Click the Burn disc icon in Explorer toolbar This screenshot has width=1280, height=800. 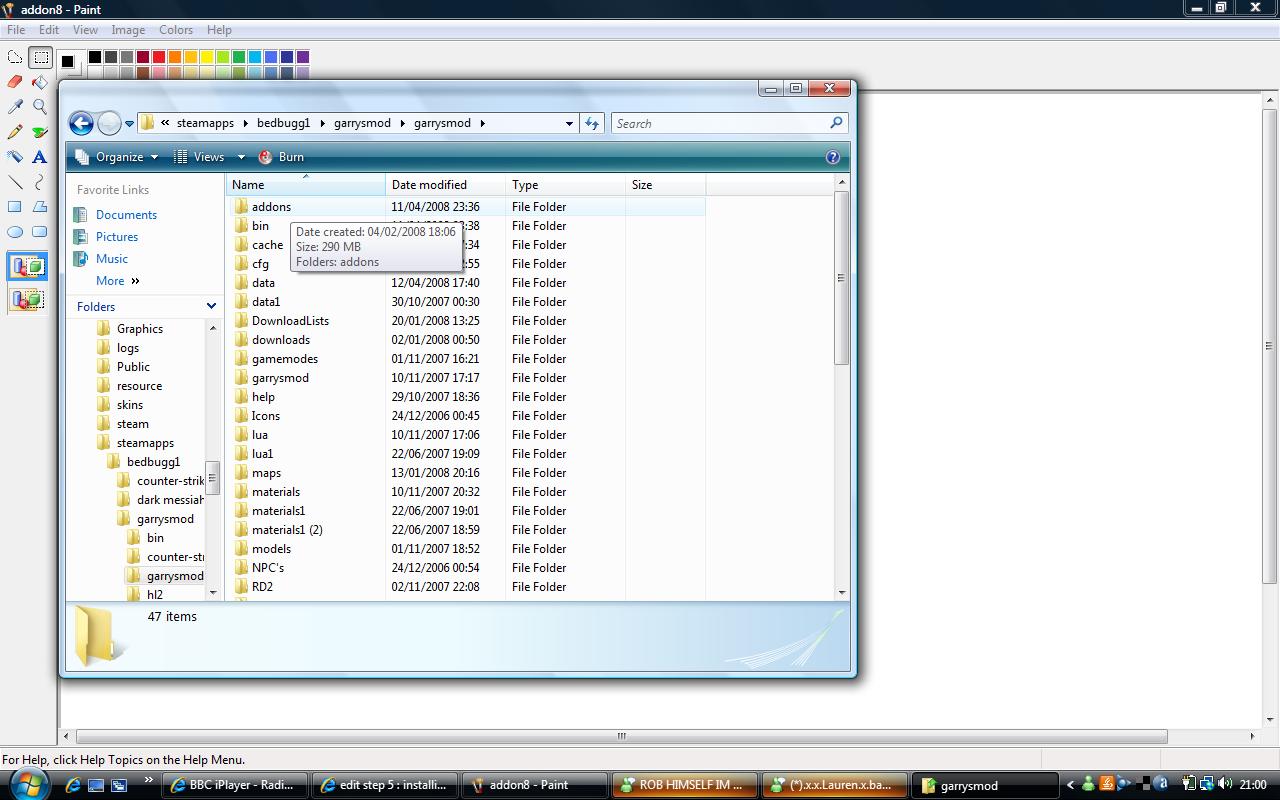[x=266, y=157]
